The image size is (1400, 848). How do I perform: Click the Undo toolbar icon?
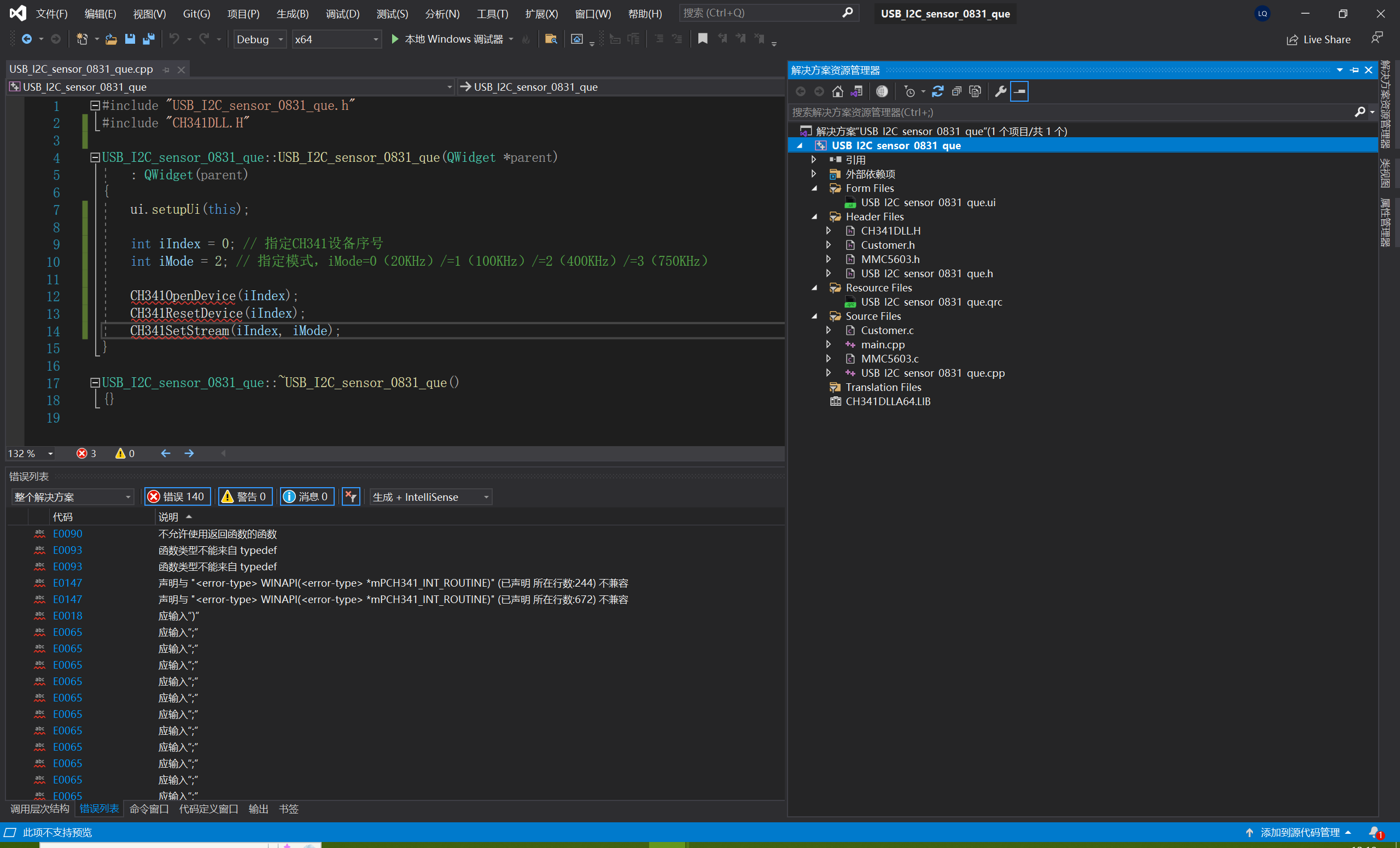tap(174, 39)
